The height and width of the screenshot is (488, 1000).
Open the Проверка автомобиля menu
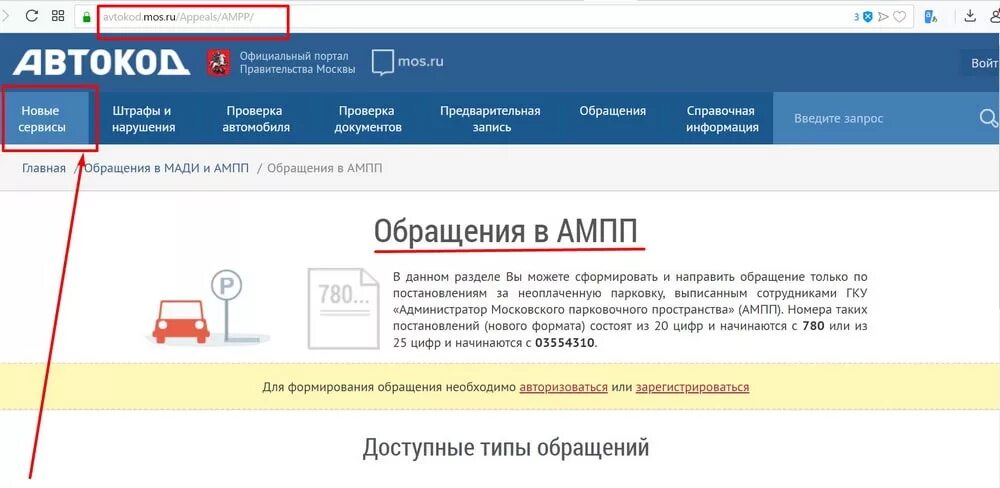pos(255,119)
